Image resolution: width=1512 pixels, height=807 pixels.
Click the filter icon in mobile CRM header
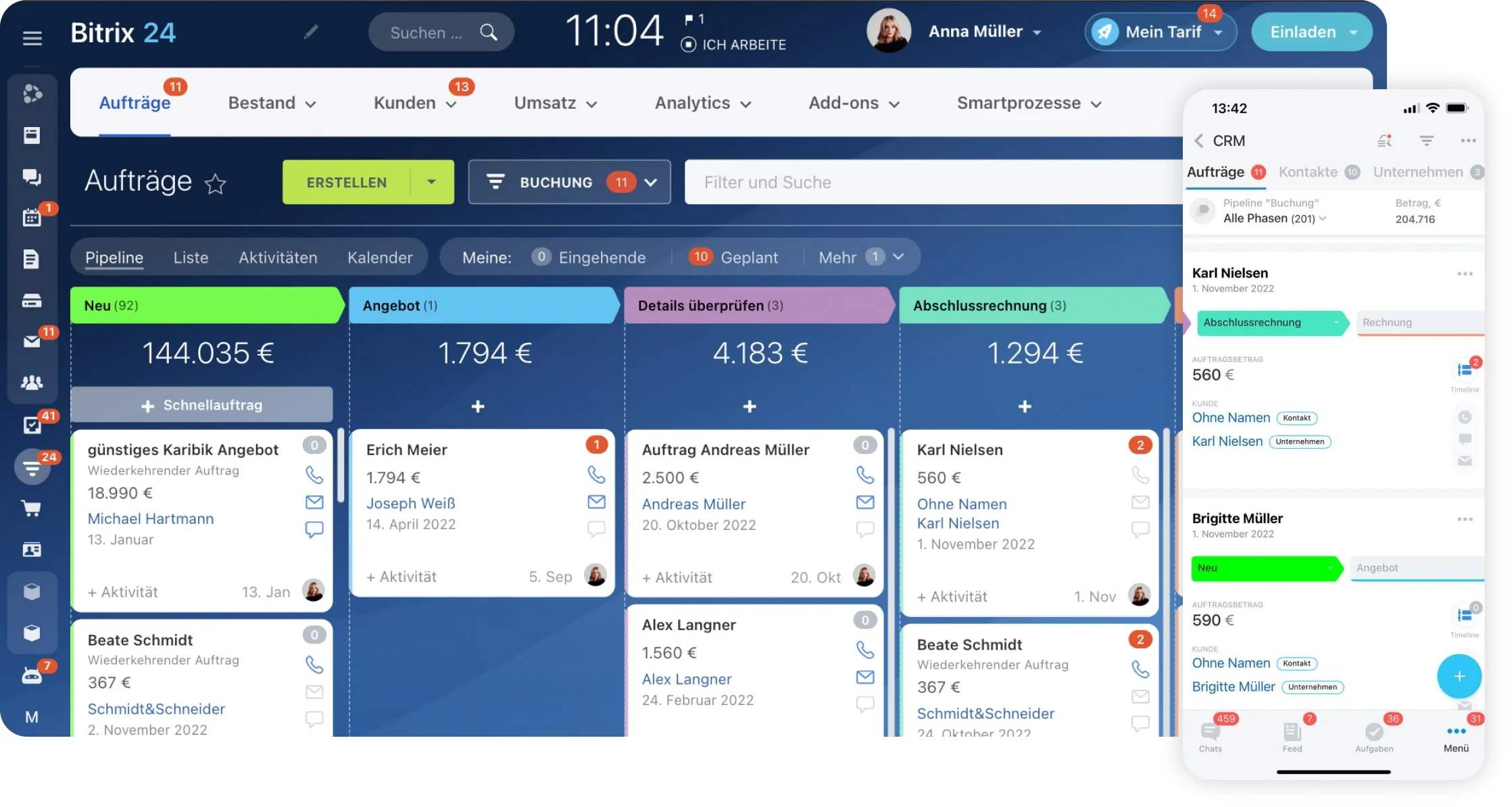point(1426,141)
